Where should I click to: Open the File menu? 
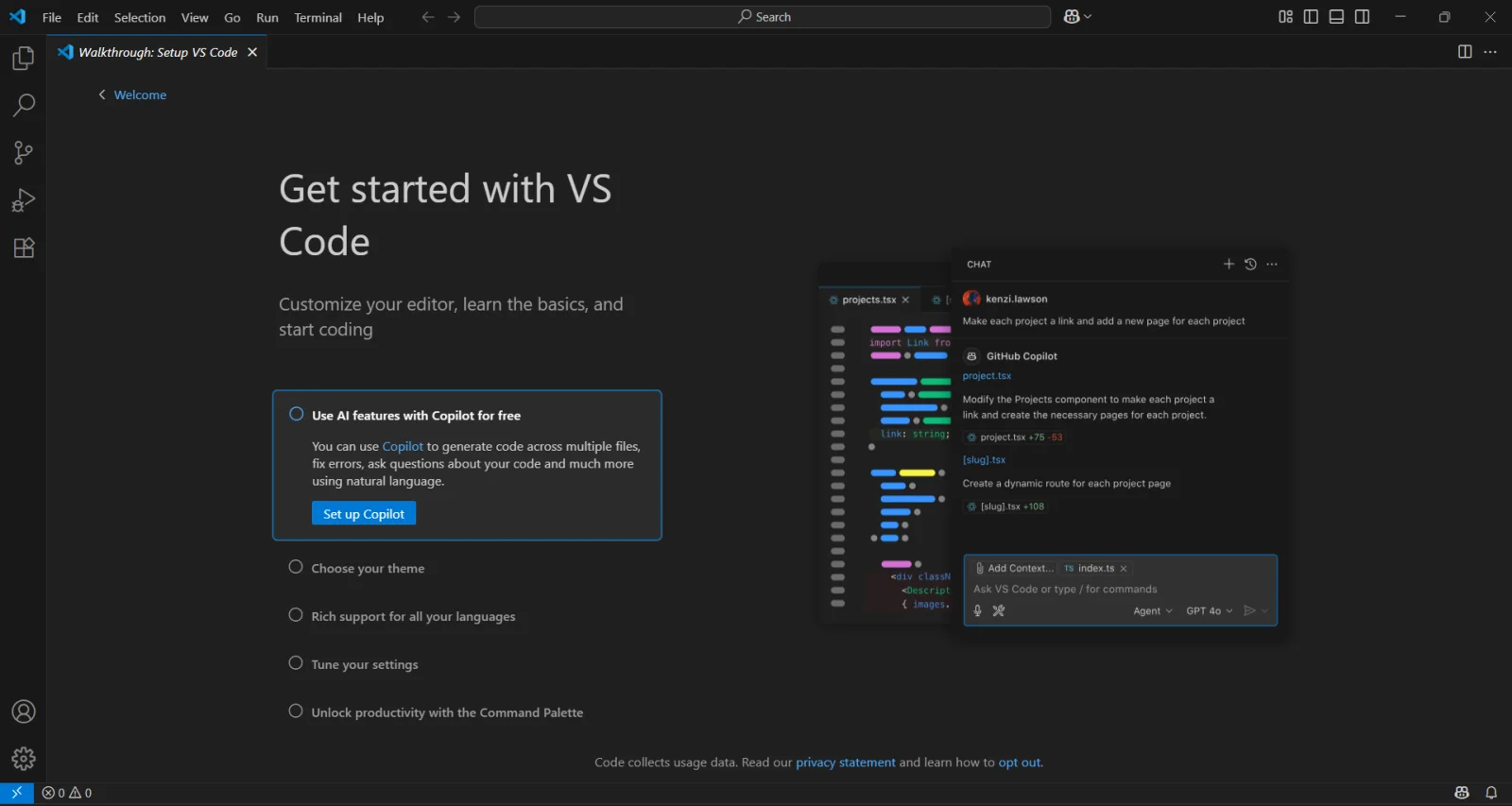click(x=52, y=17)
